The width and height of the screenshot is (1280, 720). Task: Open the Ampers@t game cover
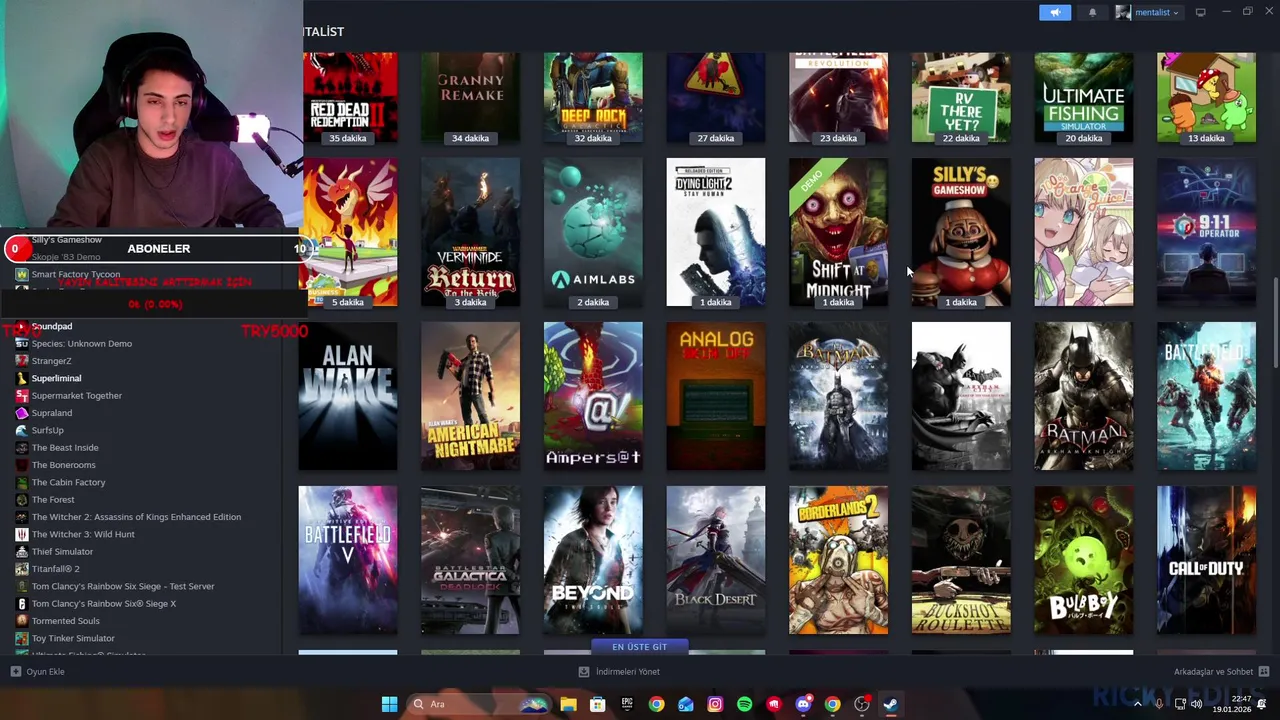point(593,396)
